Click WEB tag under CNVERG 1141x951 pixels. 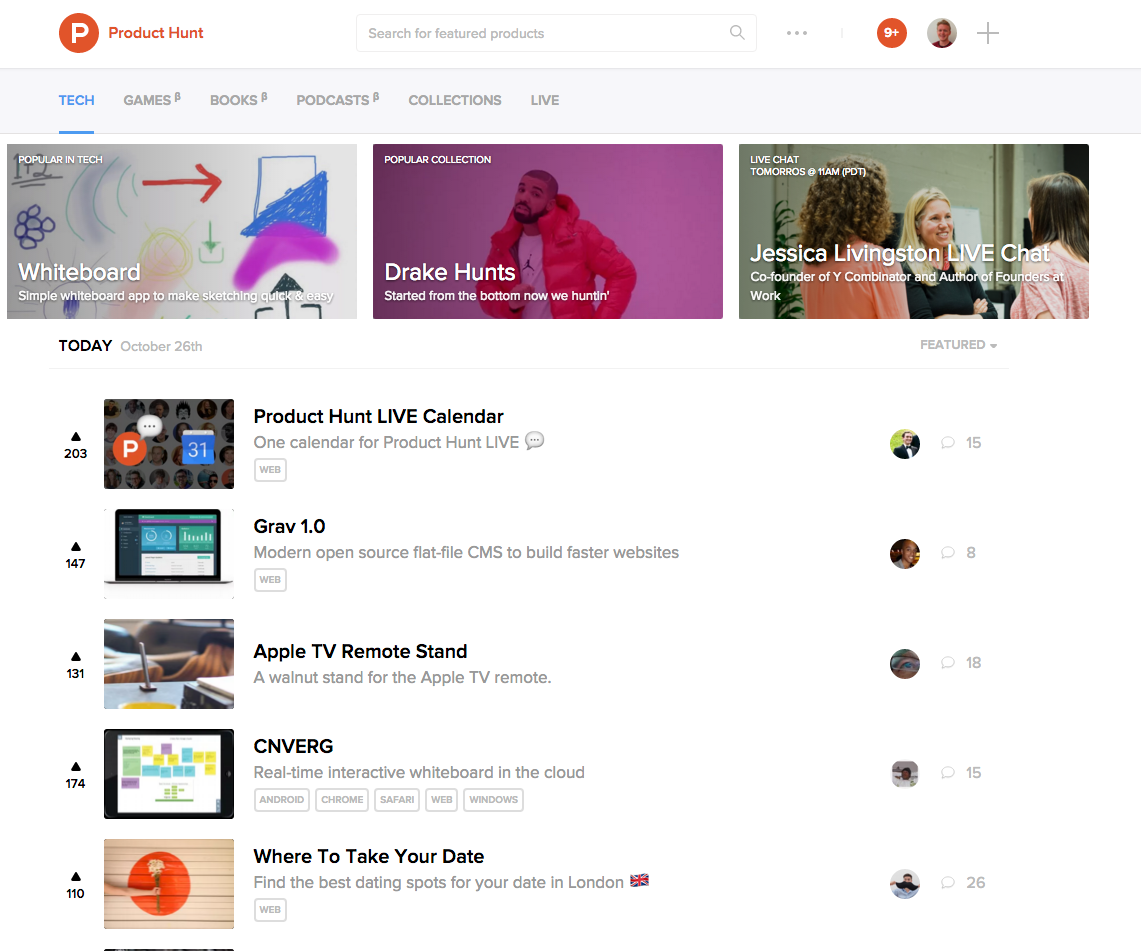(441, 800)
